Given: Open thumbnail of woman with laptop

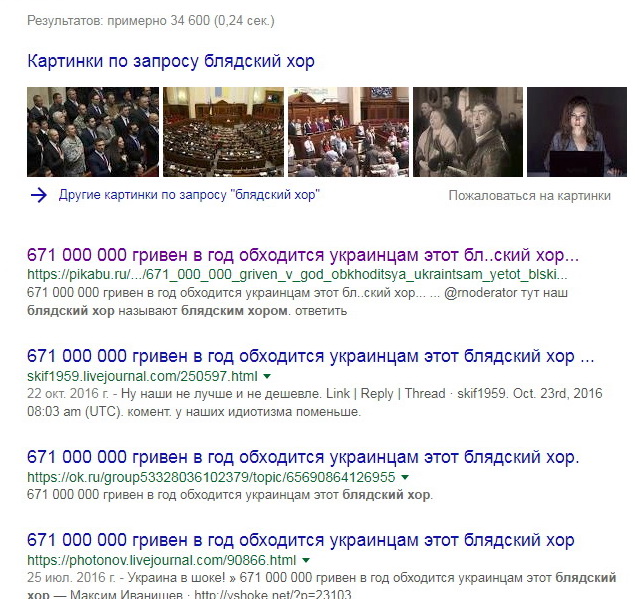Looking at the screenshot, I should (x=577, y=132).
